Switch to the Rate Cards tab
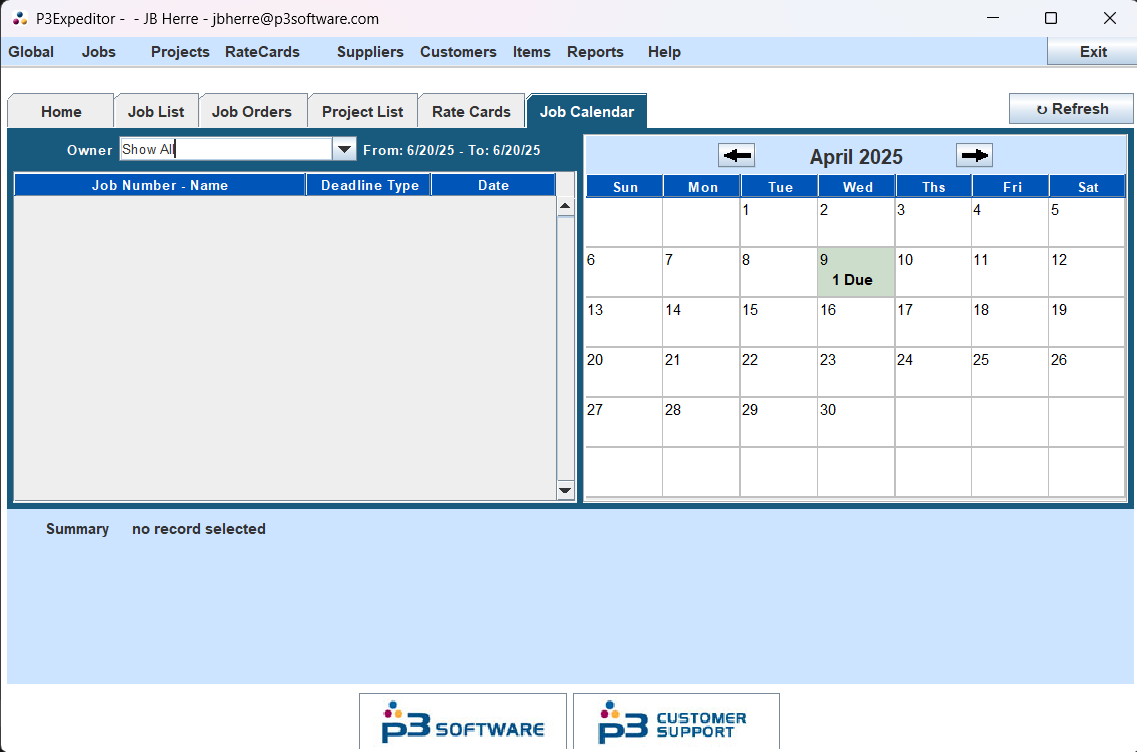Viewport: 1137px width, 752px height. pyautogui.click(x=471, y=112)
